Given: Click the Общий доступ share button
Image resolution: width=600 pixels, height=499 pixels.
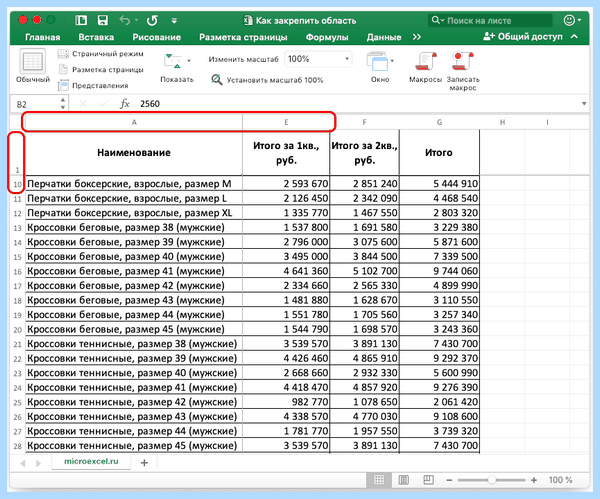Looking at the screenshot, I should [523, 37].
